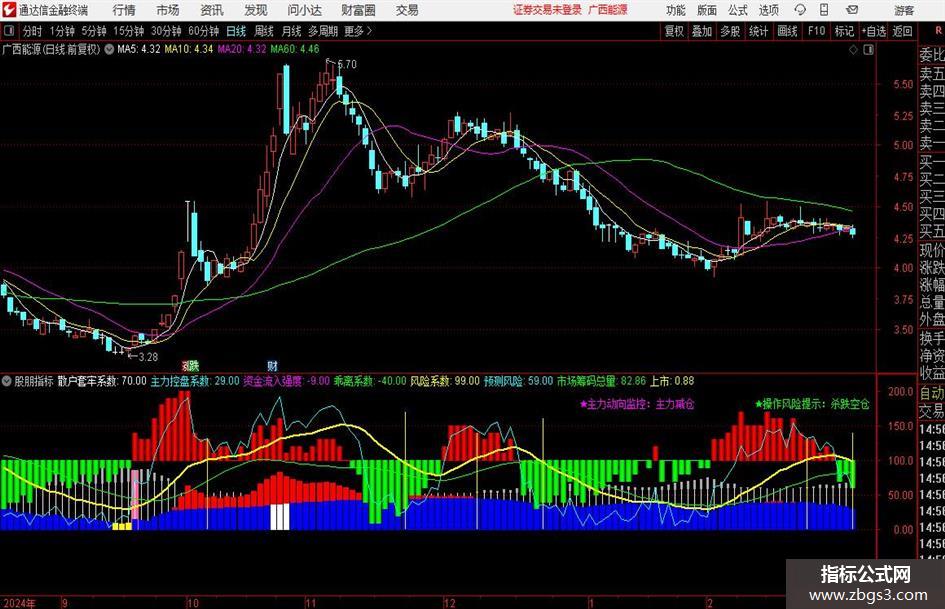This screenshot has height=609, width=945.
Task: Toggle the left sidebar panel icon
Action: coord(8,31)
